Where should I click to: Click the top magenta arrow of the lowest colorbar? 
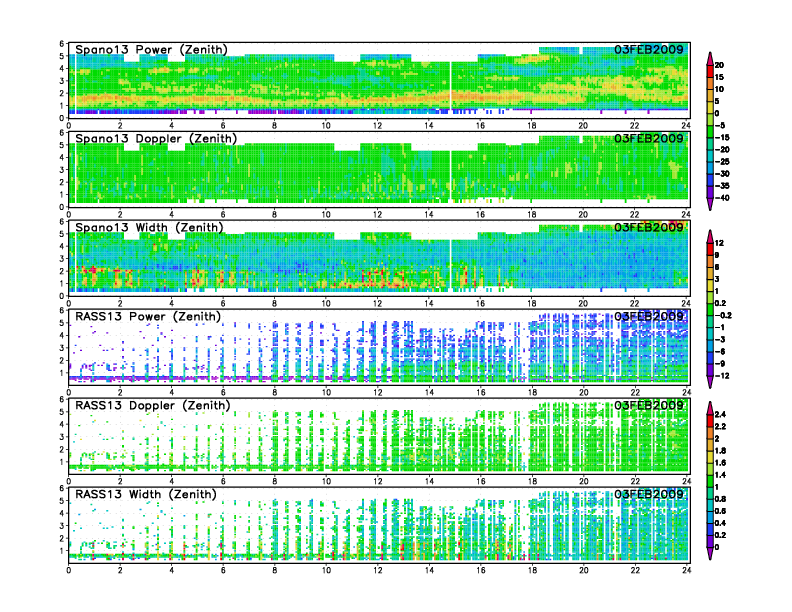tap(710, 408)
